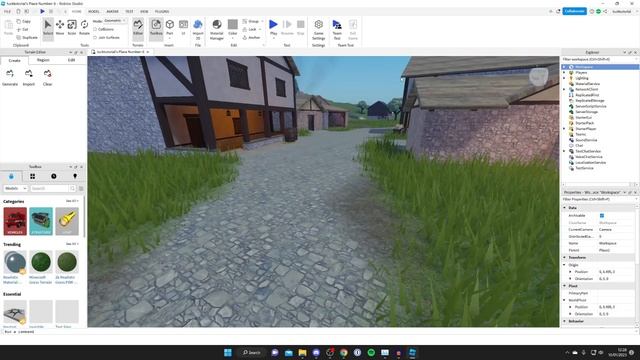
Task: Collapse the Data section in Properties
Action: (565, 208)
